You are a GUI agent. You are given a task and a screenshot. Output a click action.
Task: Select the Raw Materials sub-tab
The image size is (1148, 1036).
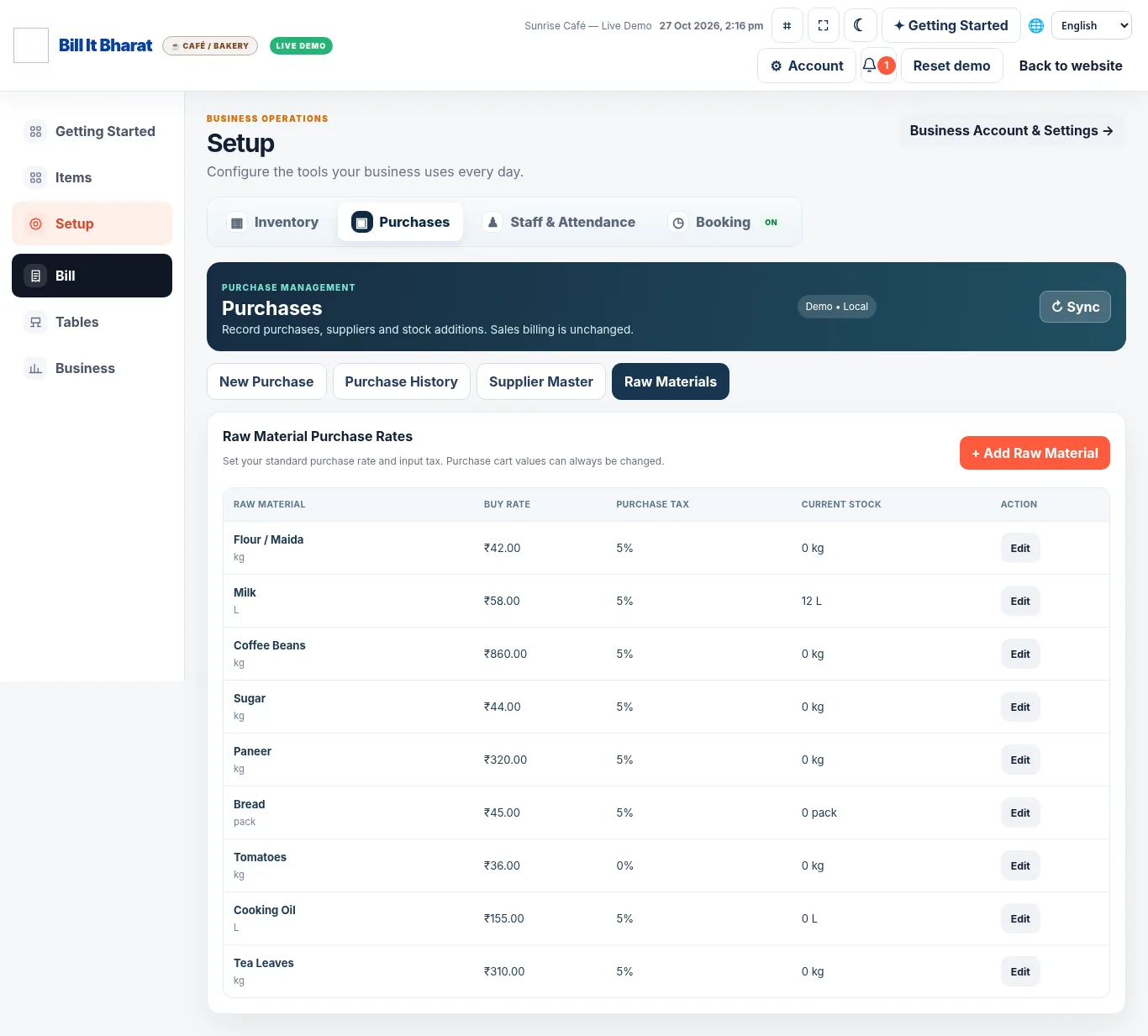671,381
